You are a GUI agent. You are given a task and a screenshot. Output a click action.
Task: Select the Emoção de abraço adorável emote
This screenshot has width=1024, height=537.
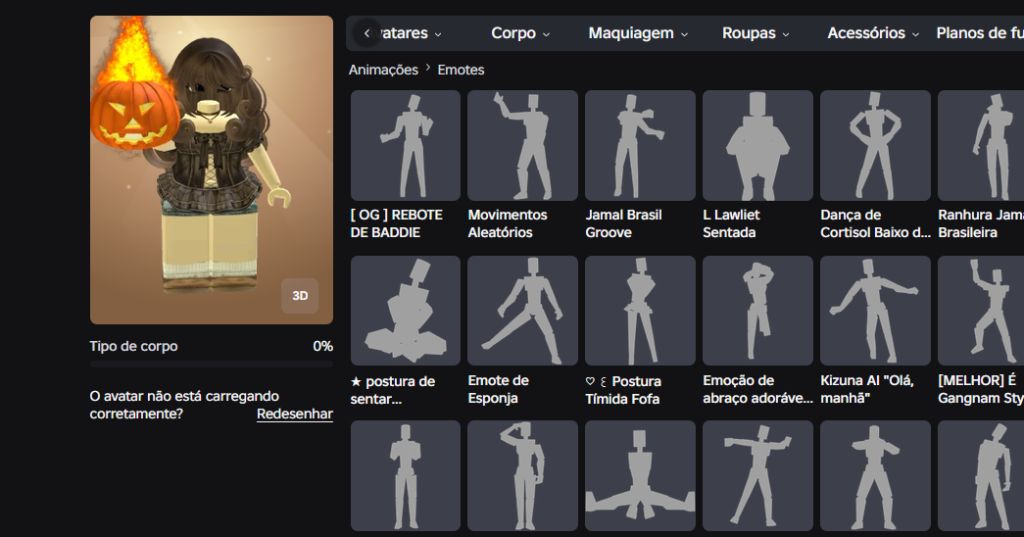pos(758,310)
